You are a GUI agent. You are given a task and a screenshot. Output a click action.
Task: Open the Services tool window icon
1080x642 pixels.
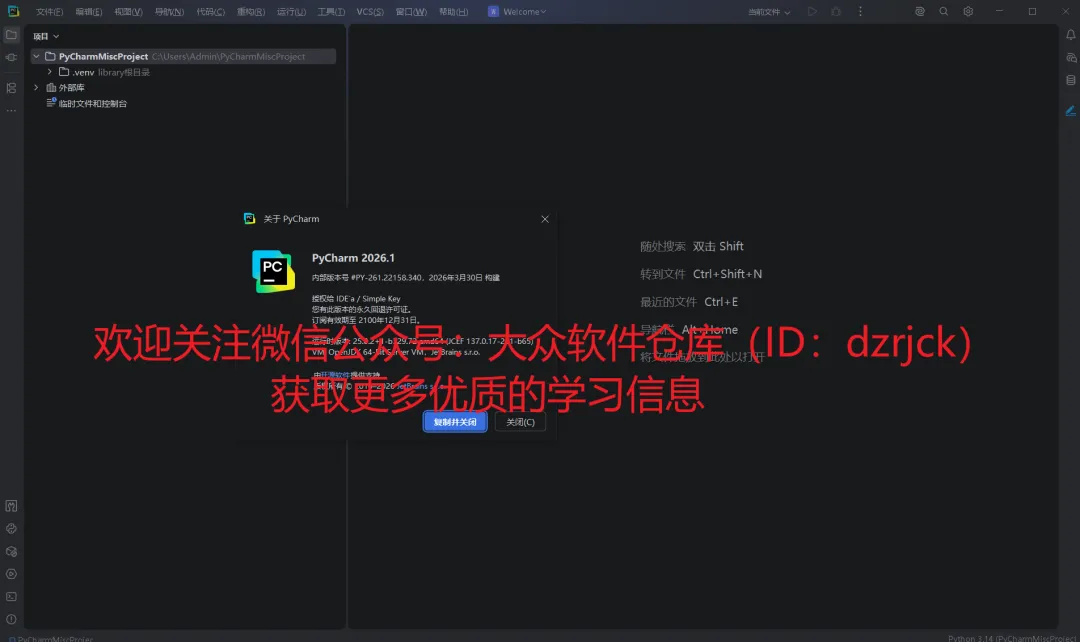(x=12, y=574)
